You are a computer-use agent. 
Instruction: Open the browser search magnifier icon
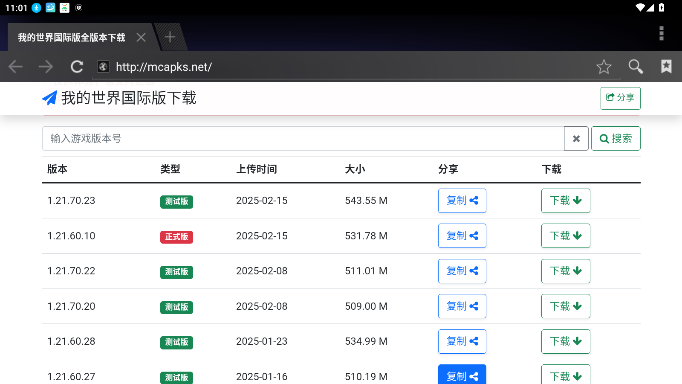tap(635, 67)
